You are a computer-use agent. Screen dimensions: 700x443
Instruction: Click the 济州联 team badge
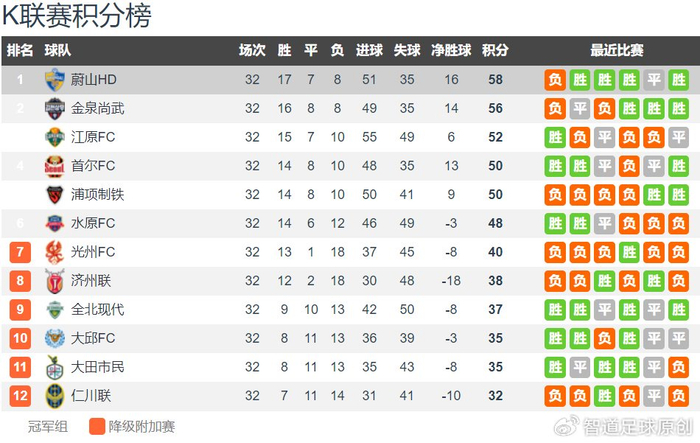(54, 281)
